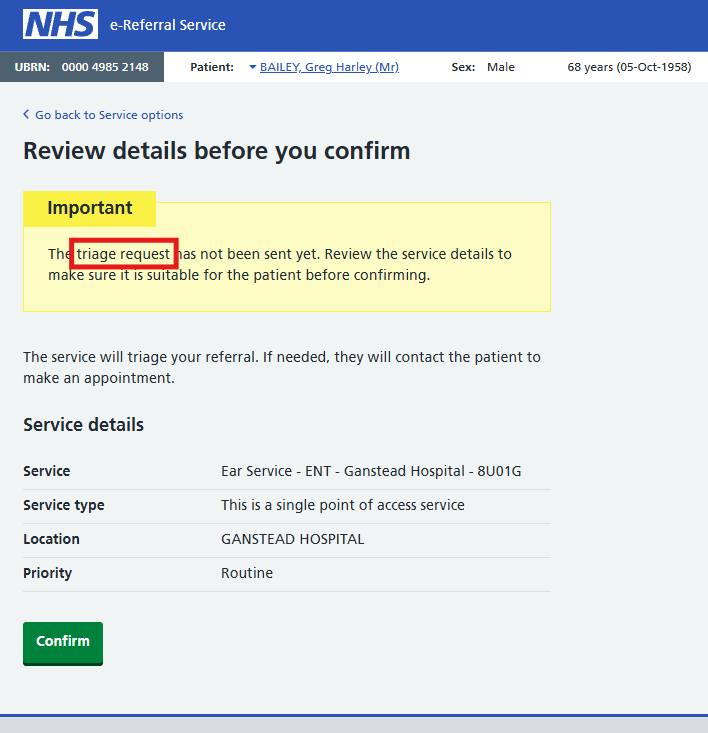Select Ear Service - ENT - Ganstead Hospital value

371,471
